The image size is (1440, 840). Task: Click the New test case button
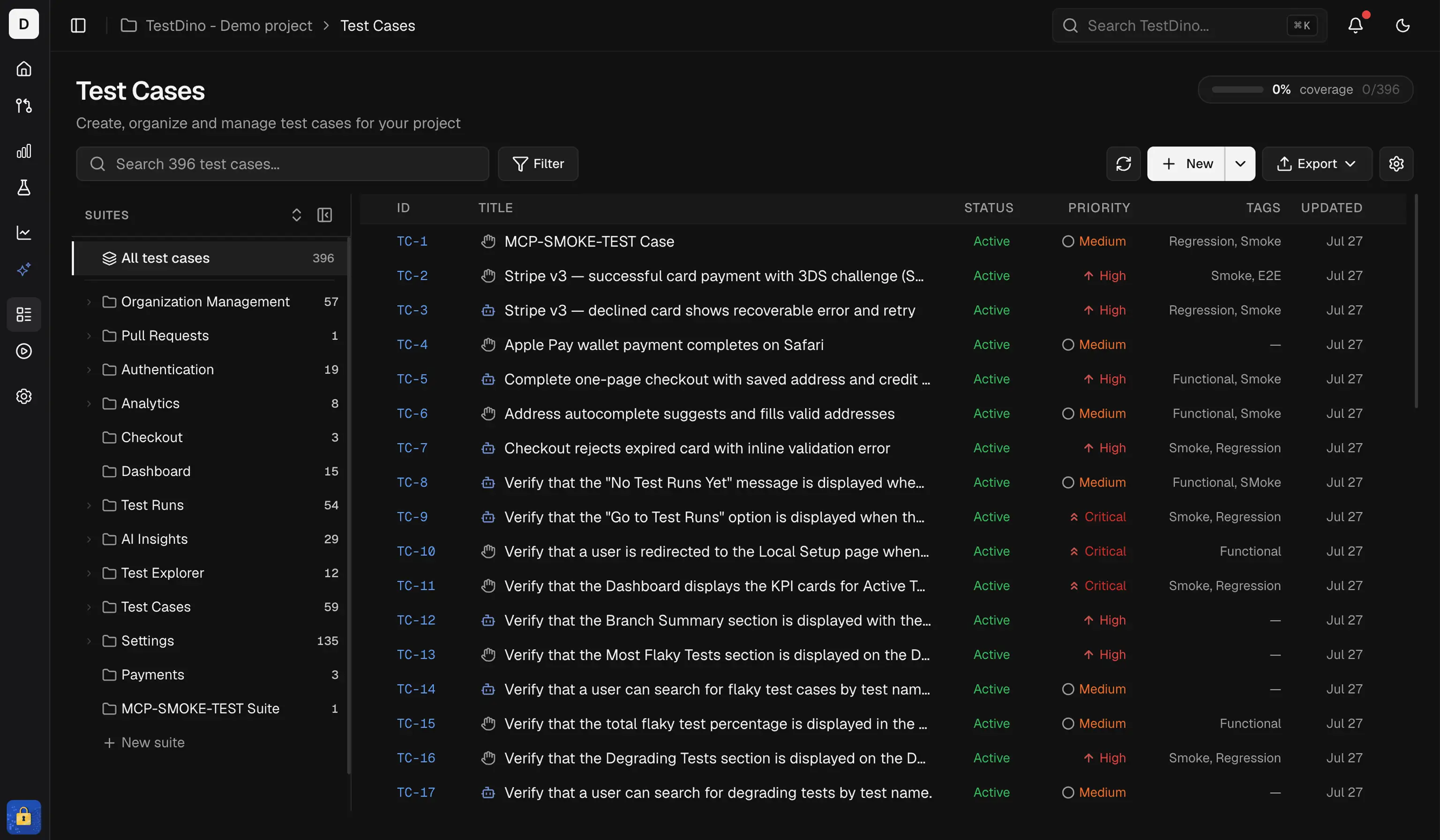1186,164
